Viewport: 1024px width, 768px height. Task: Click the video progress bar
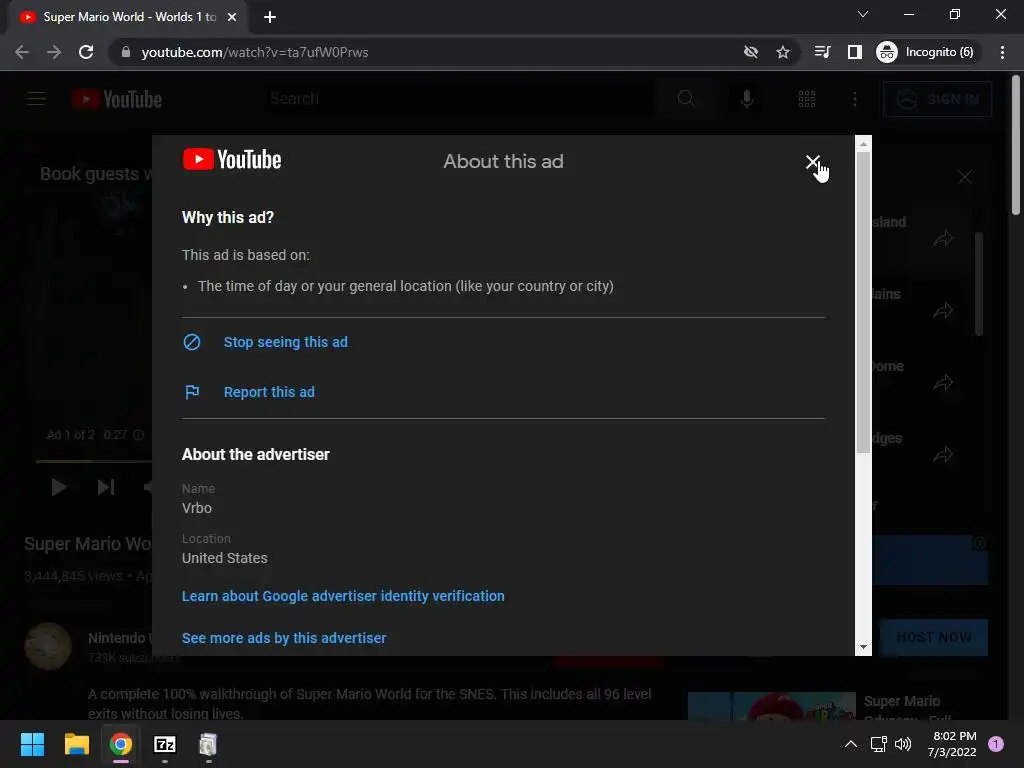(94, 461)
